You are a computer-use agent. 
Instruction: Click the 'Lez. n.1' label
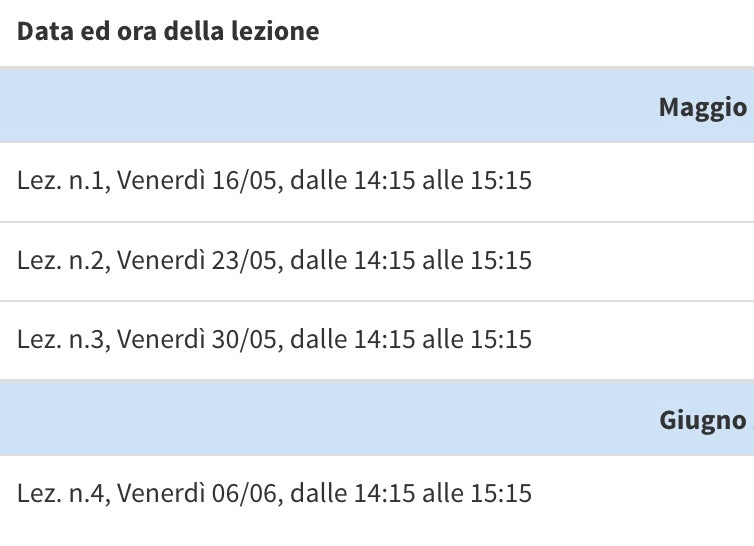pos(62,181)
